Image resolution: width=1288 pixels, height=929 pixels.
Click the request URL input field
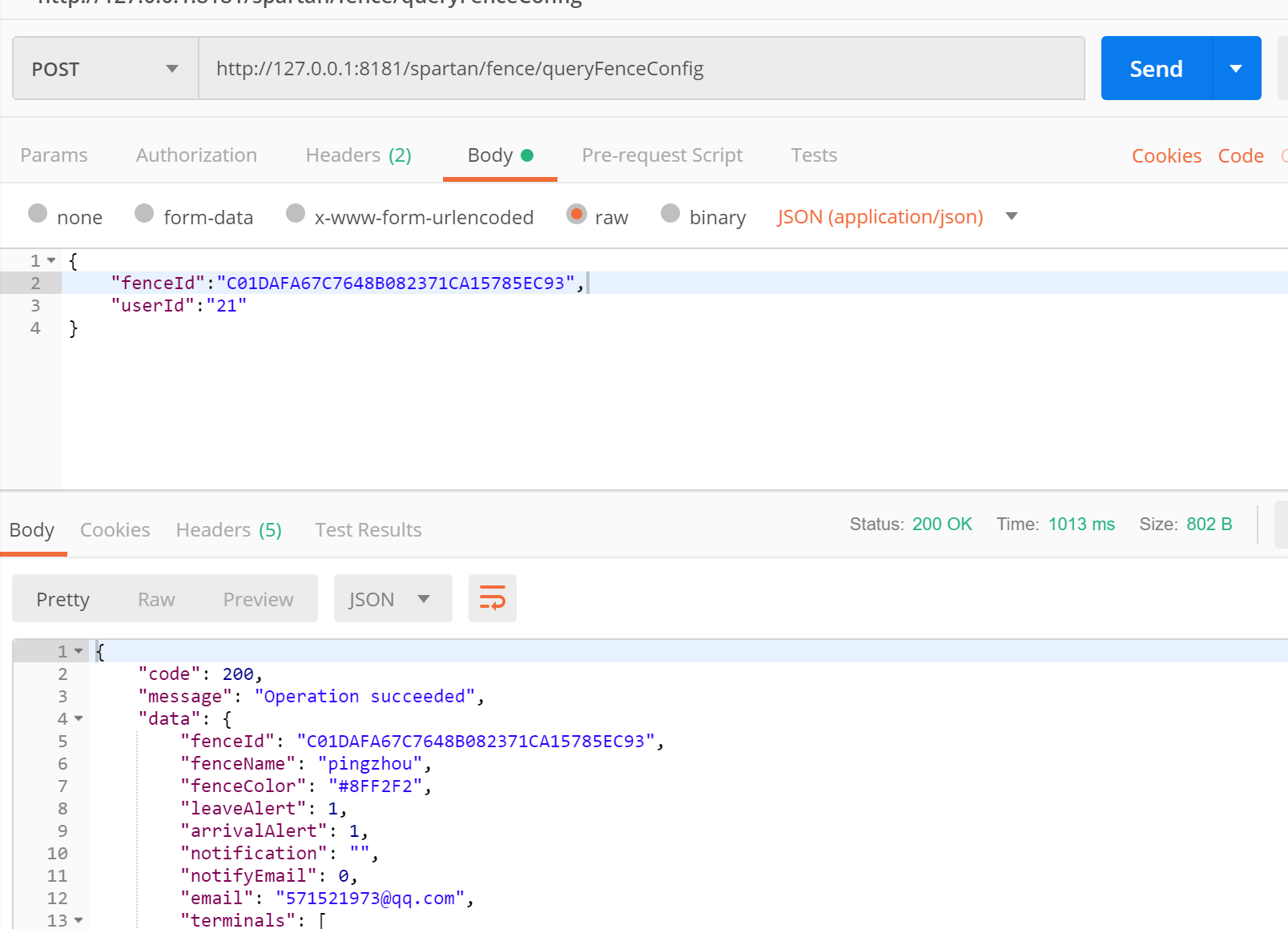coord(641,69)
